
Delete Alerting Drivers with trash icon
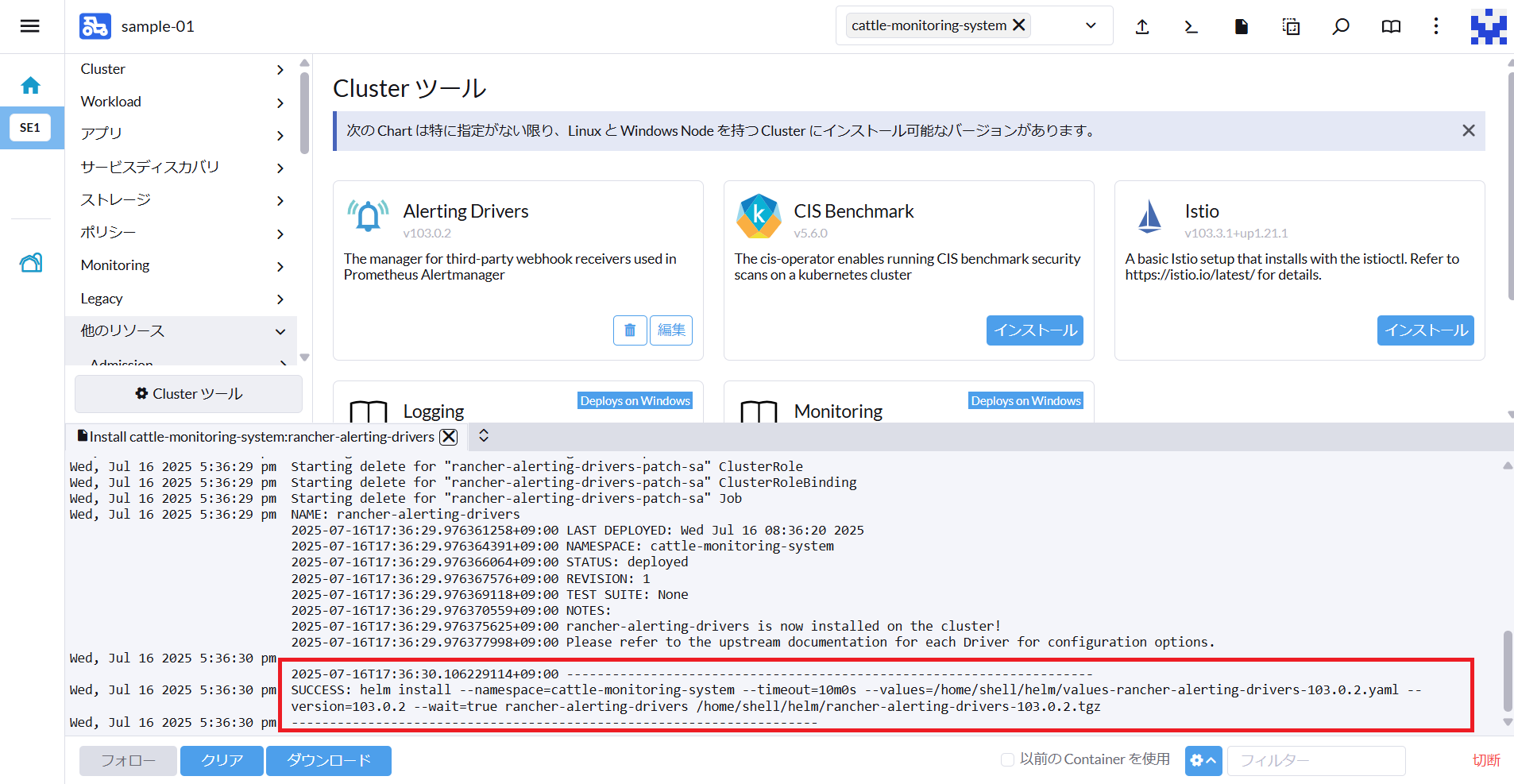[x=630, y=330]
